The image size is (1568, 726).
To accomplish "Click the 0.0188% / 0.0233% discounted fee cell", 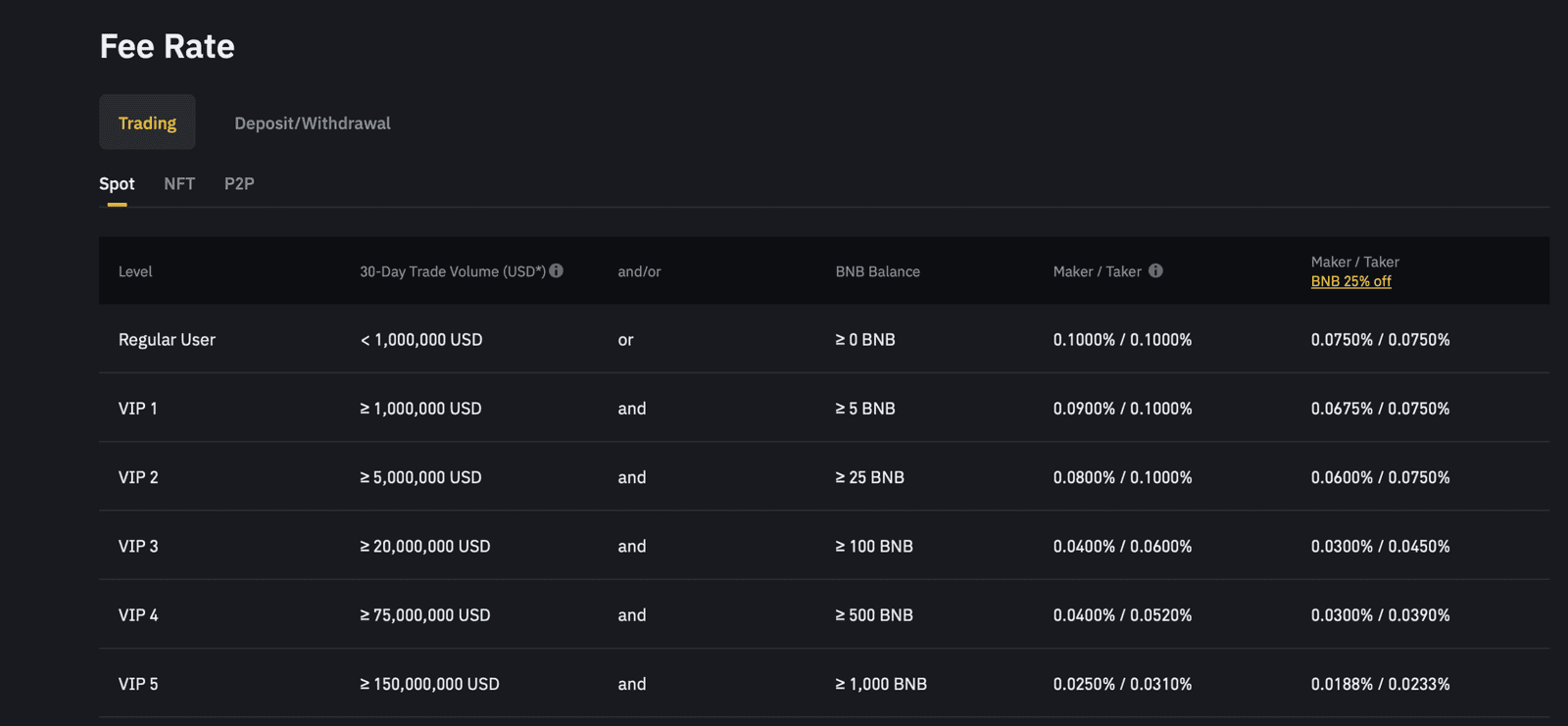I will click(1381, 684).
